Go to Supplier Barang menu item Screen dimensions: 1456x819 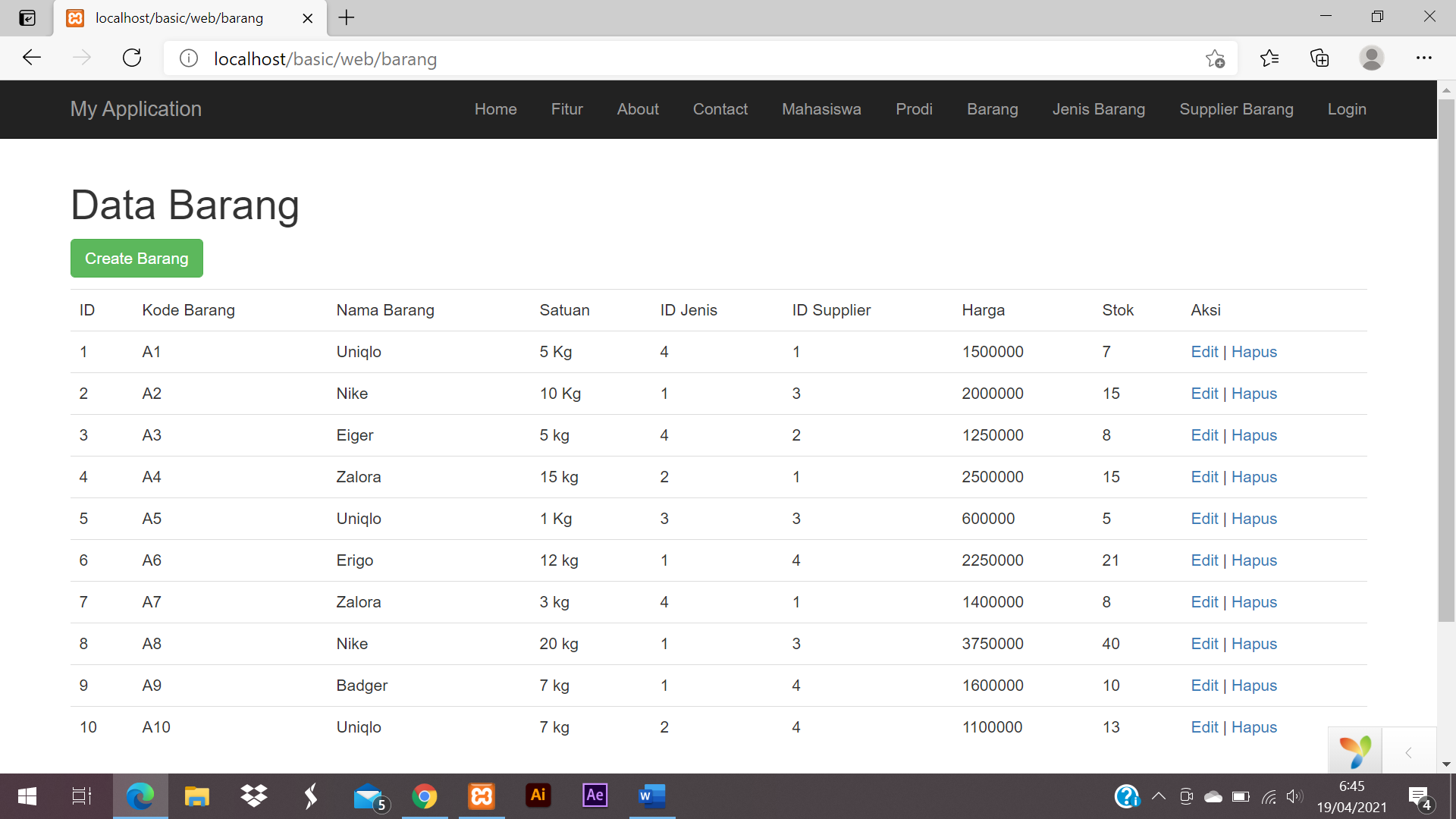tap(1236, 109)
